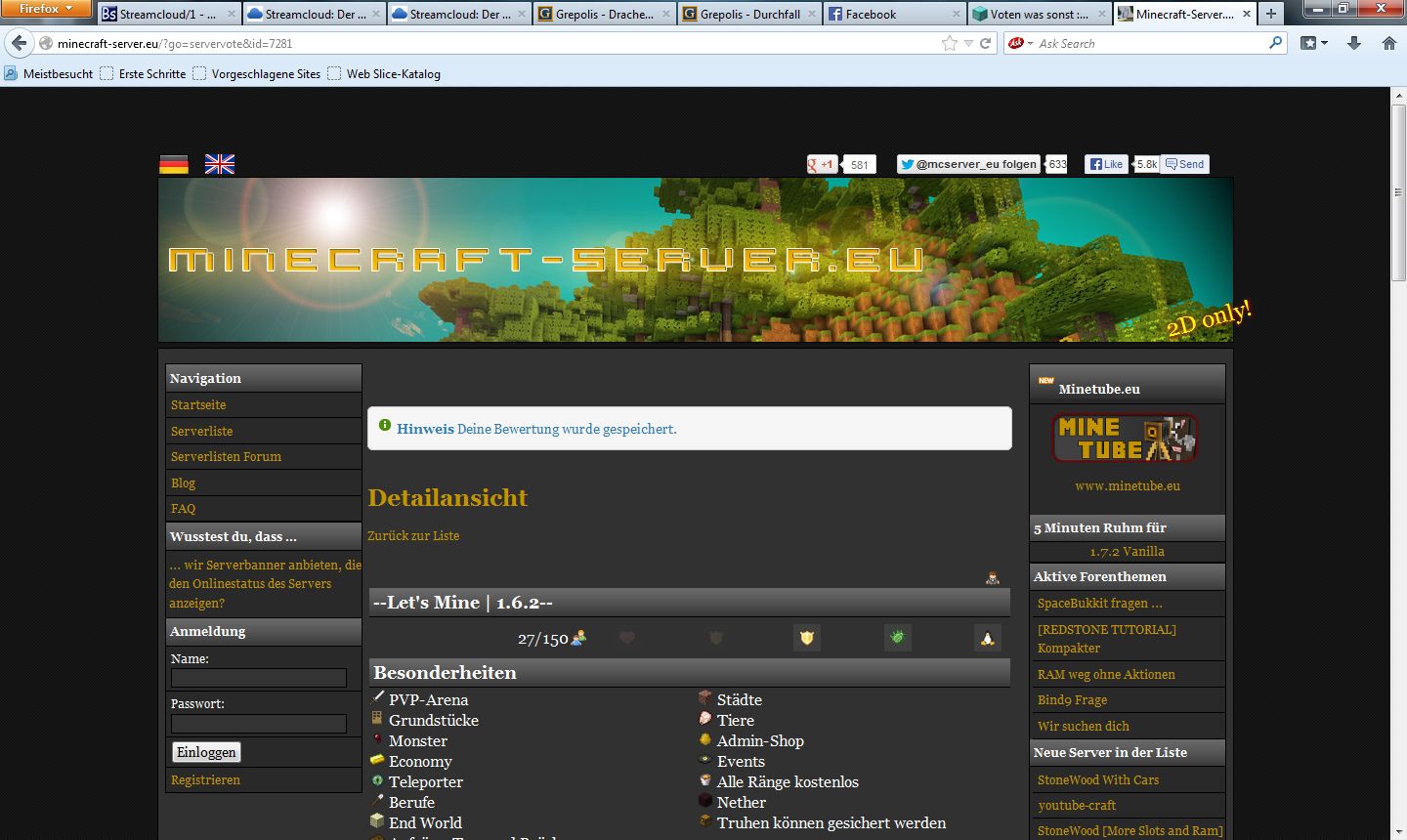Screen dimensions: 1407x840
Task: Go back using browser back arrow
Action: [x=19, y=43]
